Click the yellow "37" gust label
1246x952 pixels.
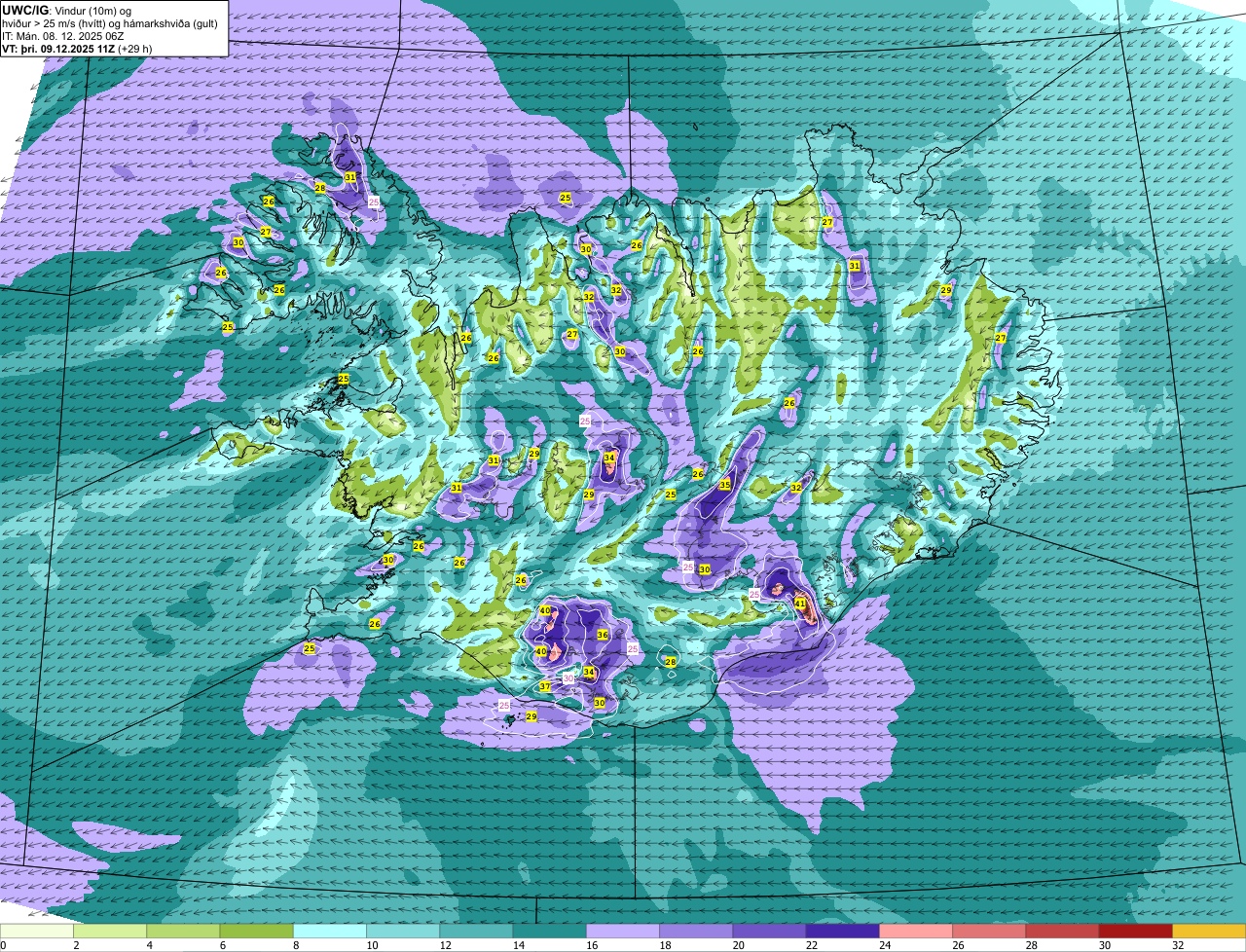(545, 686)
